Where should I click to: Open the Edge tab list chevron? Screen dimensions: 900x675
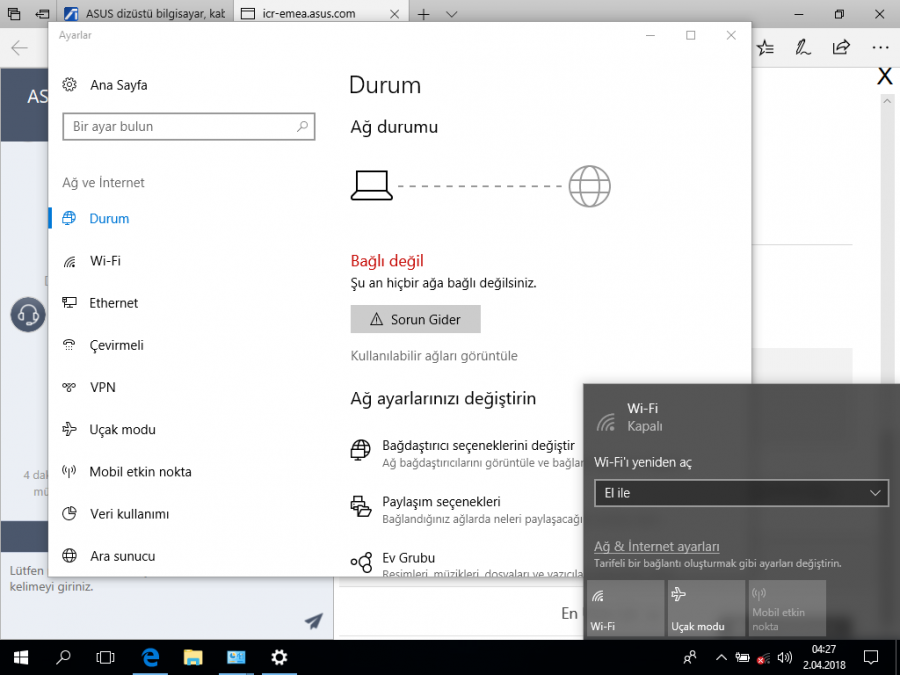click(x=452, y=14)
